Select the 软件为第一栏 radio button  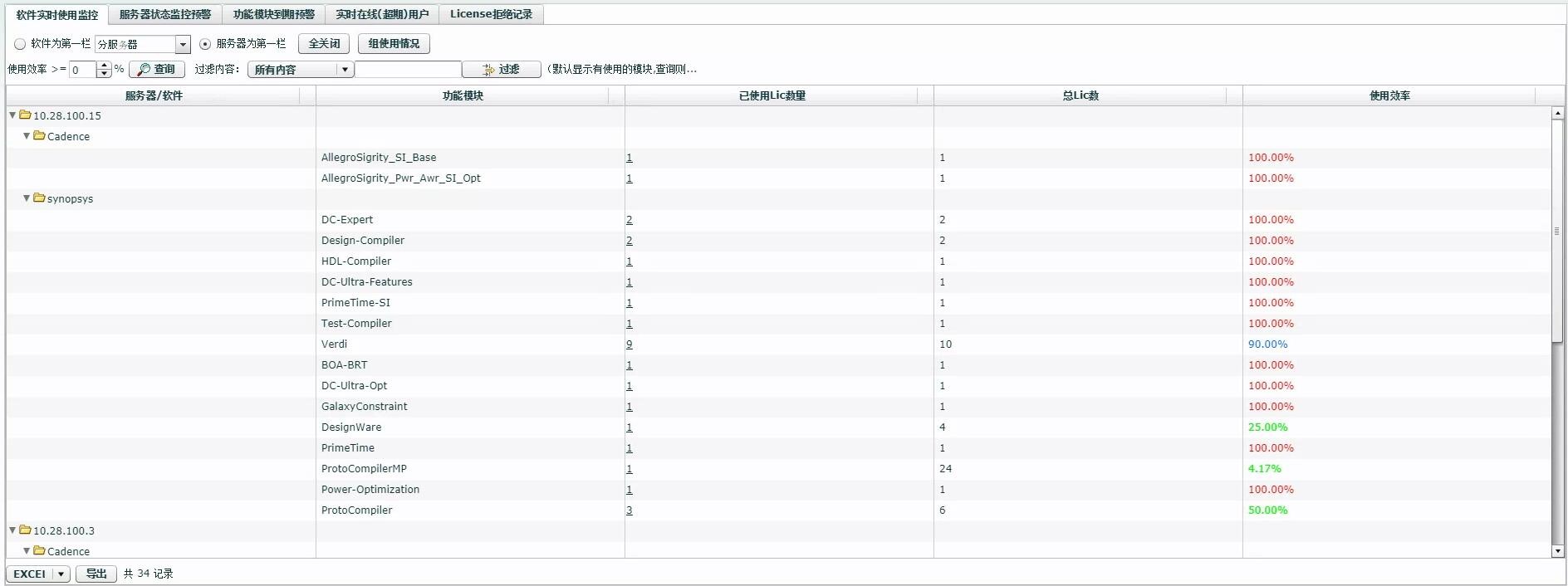[20, 44]
